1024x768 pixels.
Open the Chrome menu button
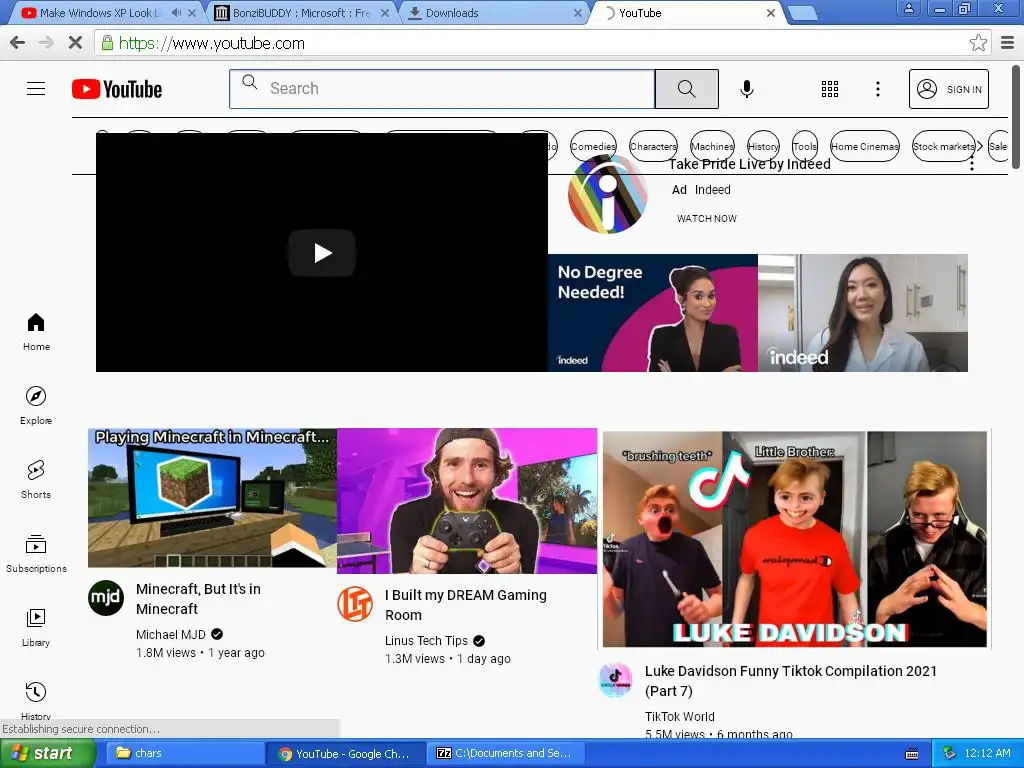pos(1008,43)
